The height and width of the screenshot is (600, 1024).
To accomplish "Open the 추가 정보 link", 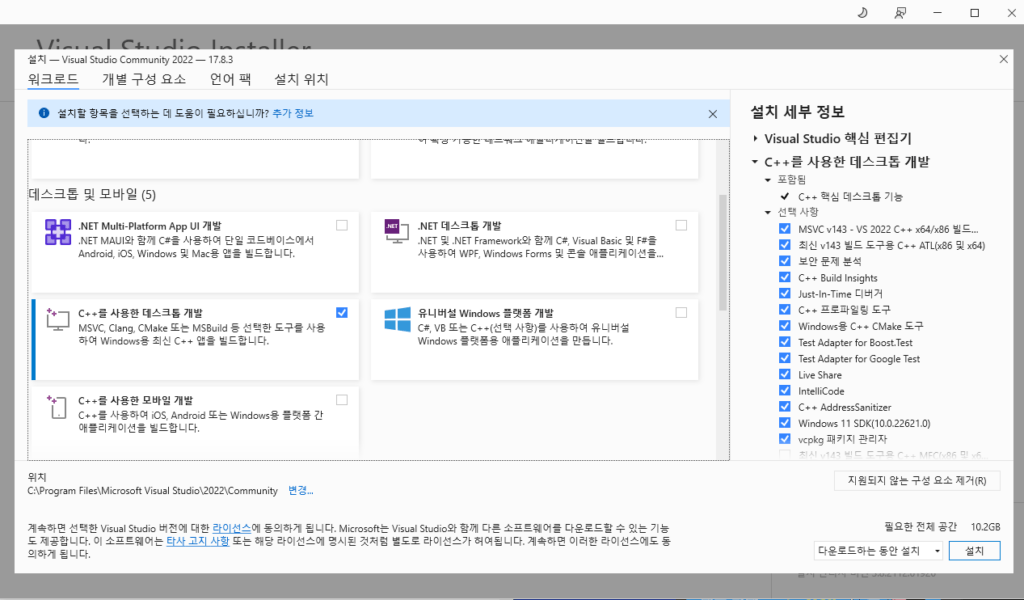I will (x=293, y=113).
